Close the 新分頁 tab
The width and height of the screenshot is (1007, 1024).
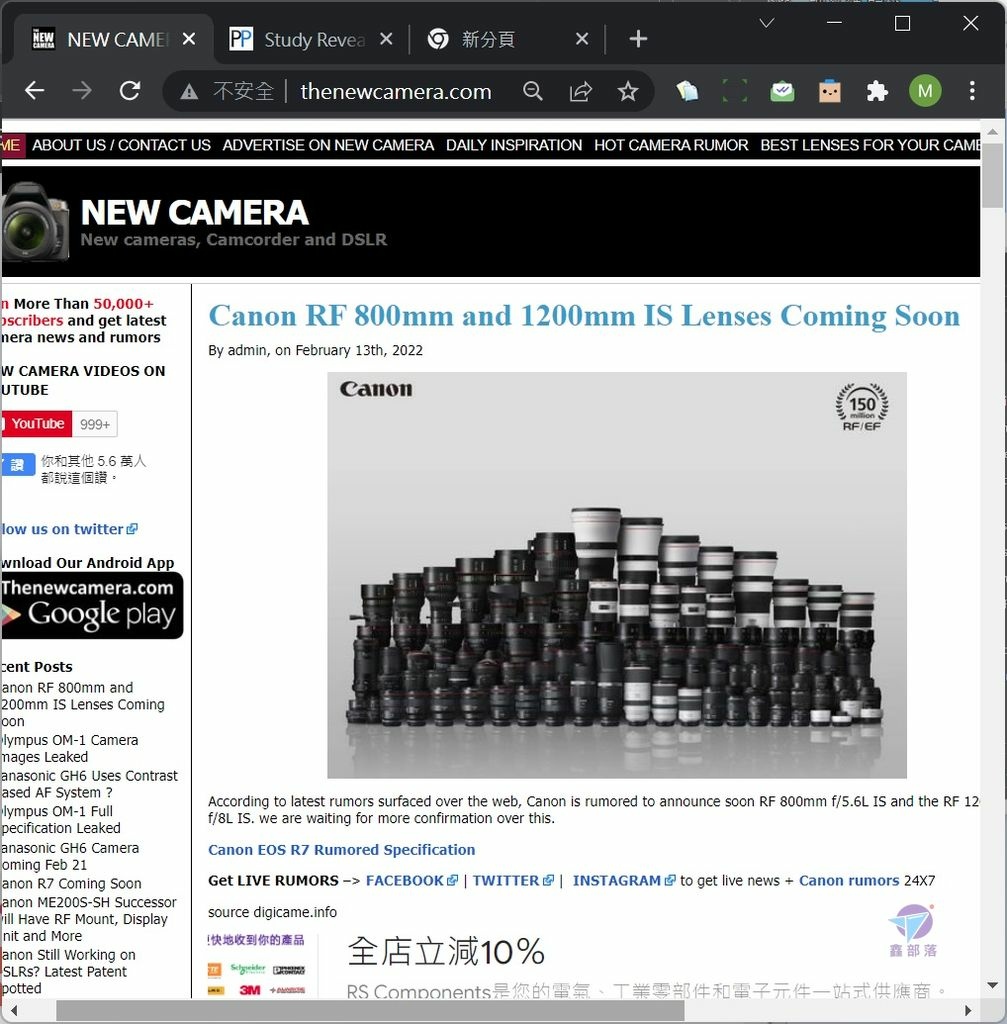582,39
